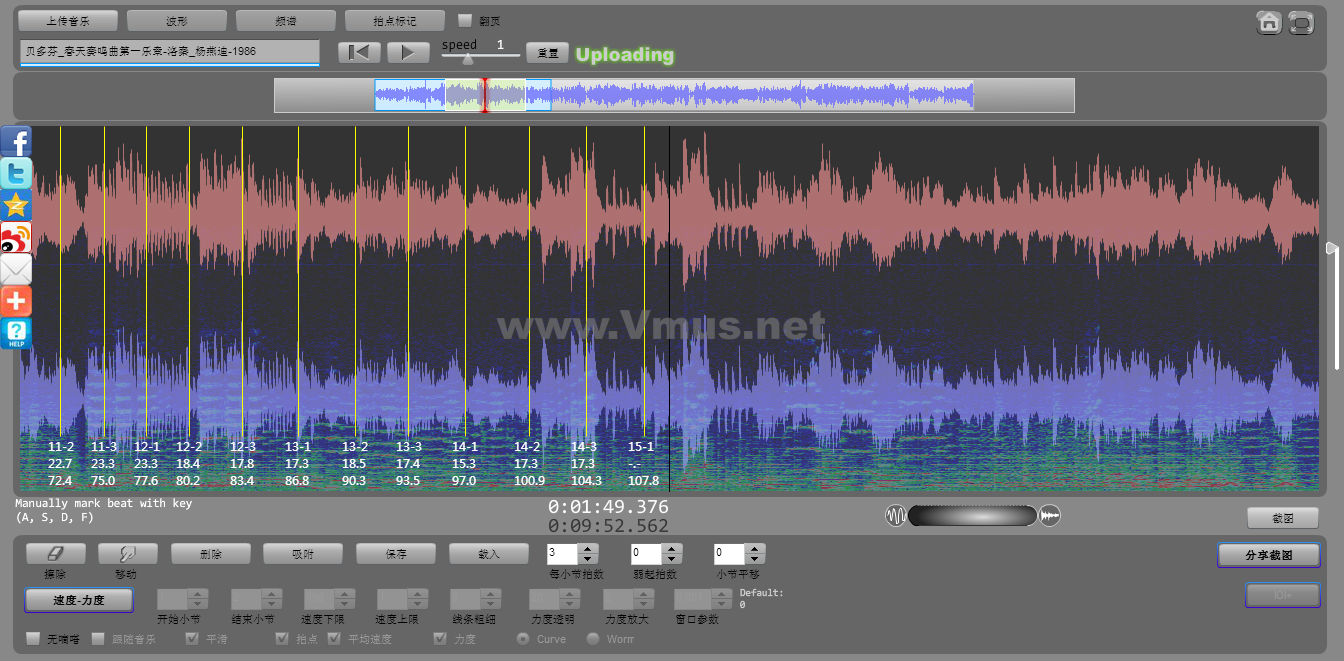Viewport: 1344px width, 661px height.
Task: Increase 力度放大 dynamics zoom stepper
Action: tap(644, 595)
